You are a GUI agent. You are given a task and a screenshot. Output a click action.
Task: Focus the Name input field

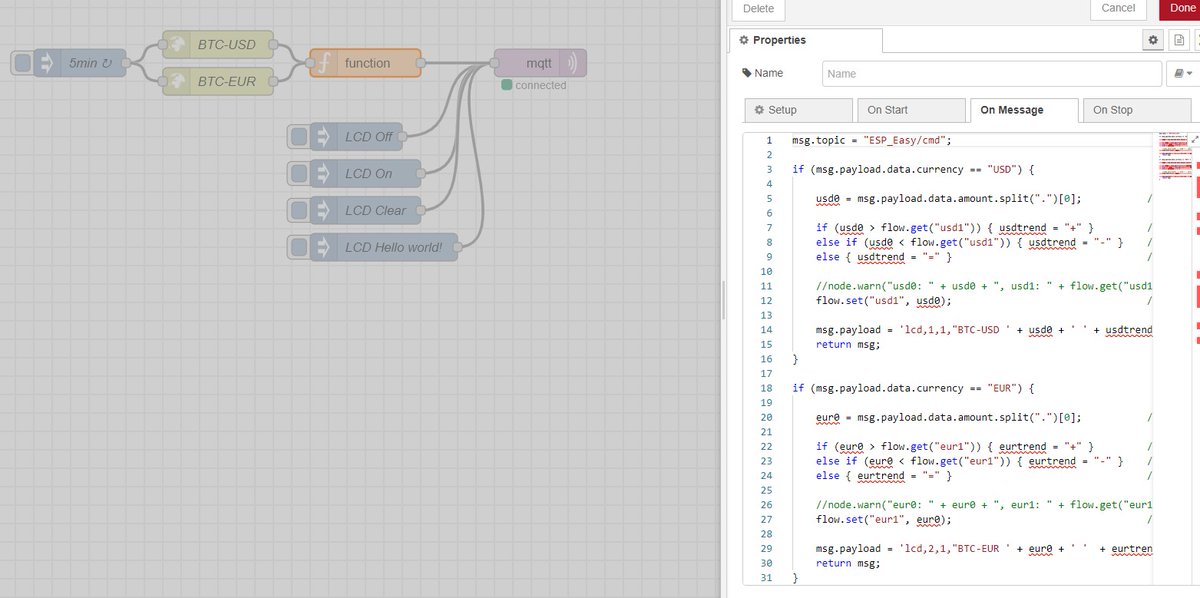point(991,74)
